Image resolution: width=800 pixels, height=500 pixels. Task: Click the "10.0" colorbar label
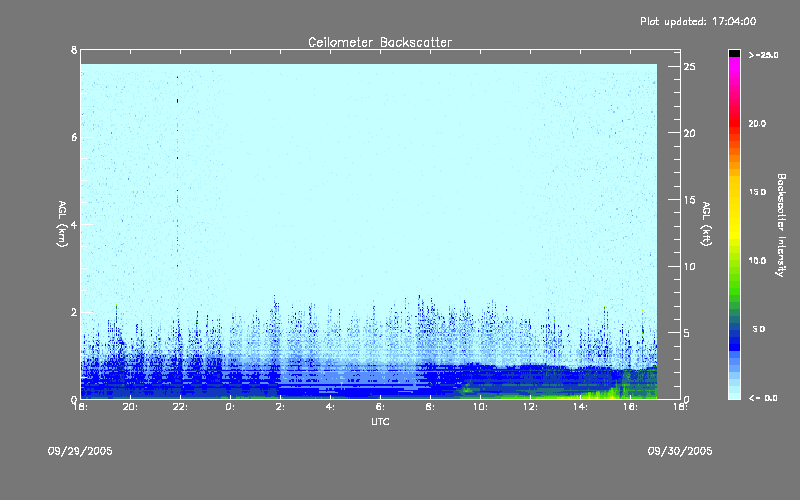click(x=757, y=260)
